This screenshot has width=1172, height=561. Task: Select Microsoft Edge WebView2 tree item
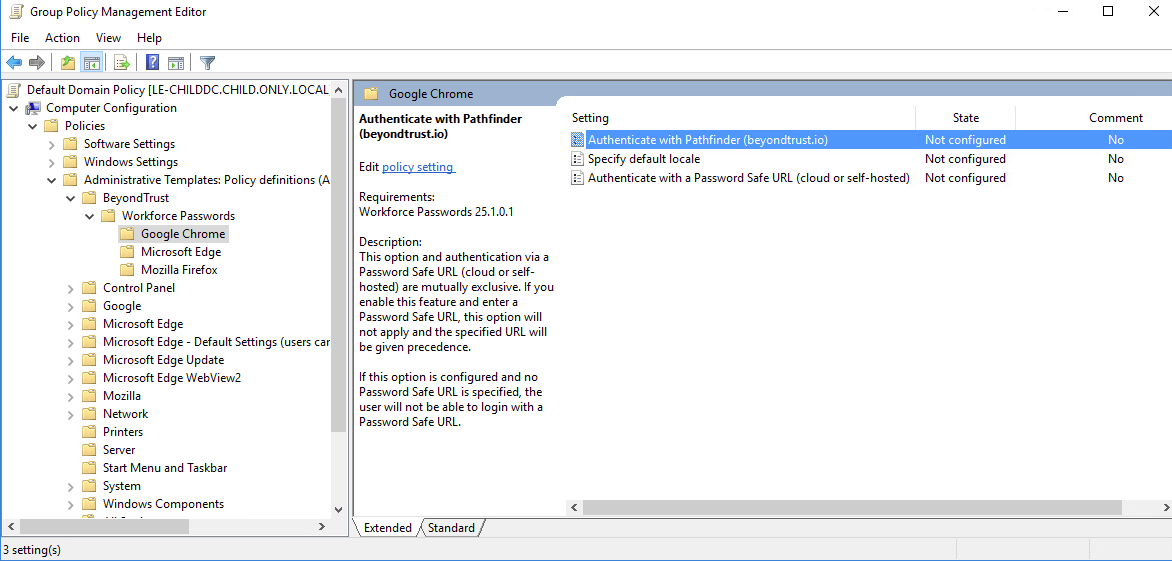pos(172,378)
